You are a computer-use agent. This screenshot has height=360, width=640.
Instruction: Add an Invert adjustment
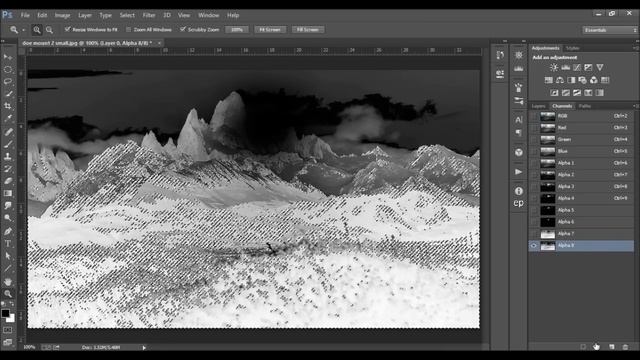point(554,93)
